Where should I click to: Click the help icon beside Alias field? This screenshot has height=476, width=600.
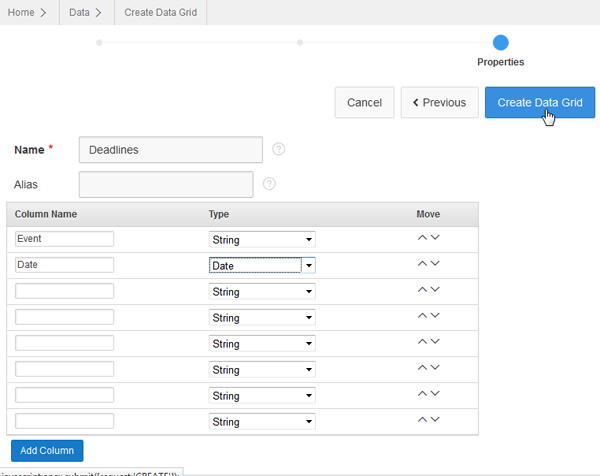pos(269,184)
